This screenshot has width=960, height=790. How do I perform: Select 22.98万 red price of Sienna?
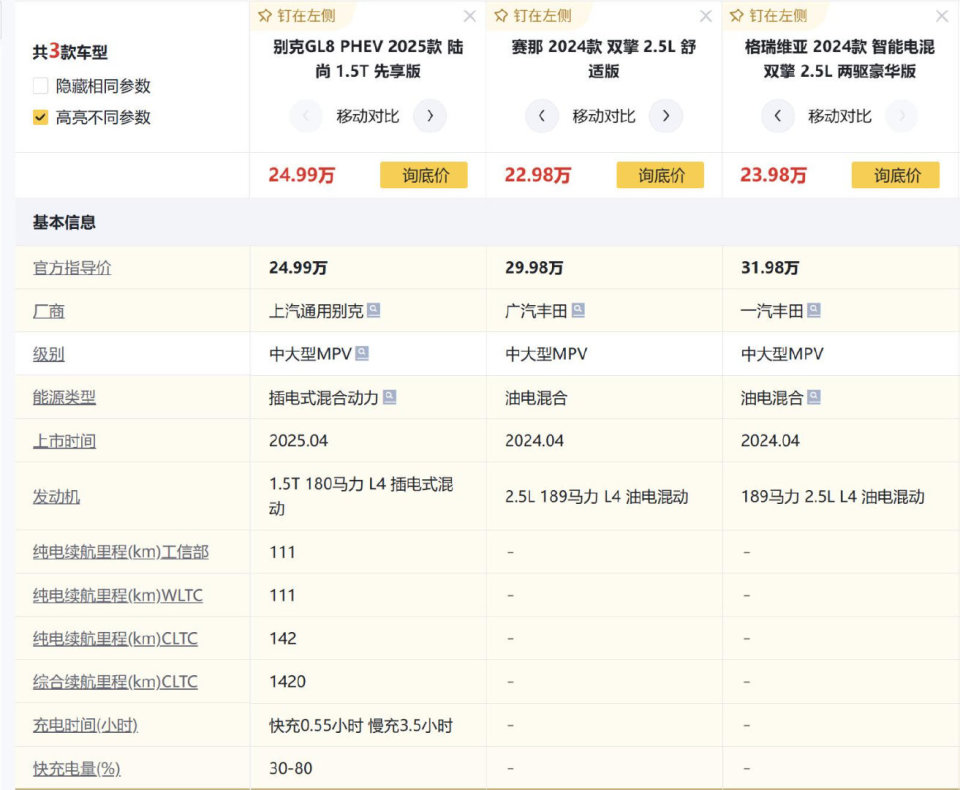click(538, 175)
